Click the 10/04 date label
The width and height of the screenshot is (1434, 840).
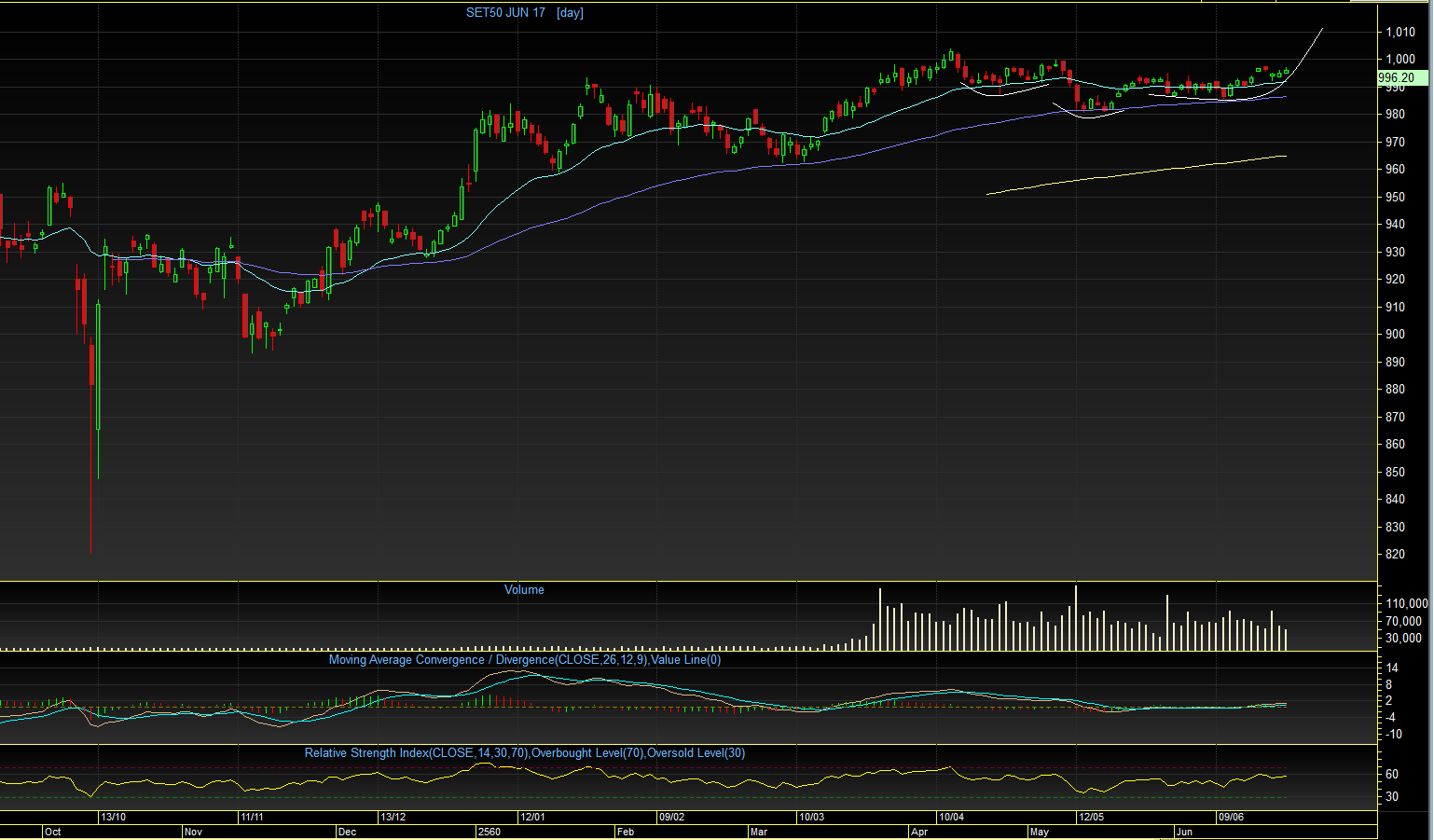click(x=952, y=817)
